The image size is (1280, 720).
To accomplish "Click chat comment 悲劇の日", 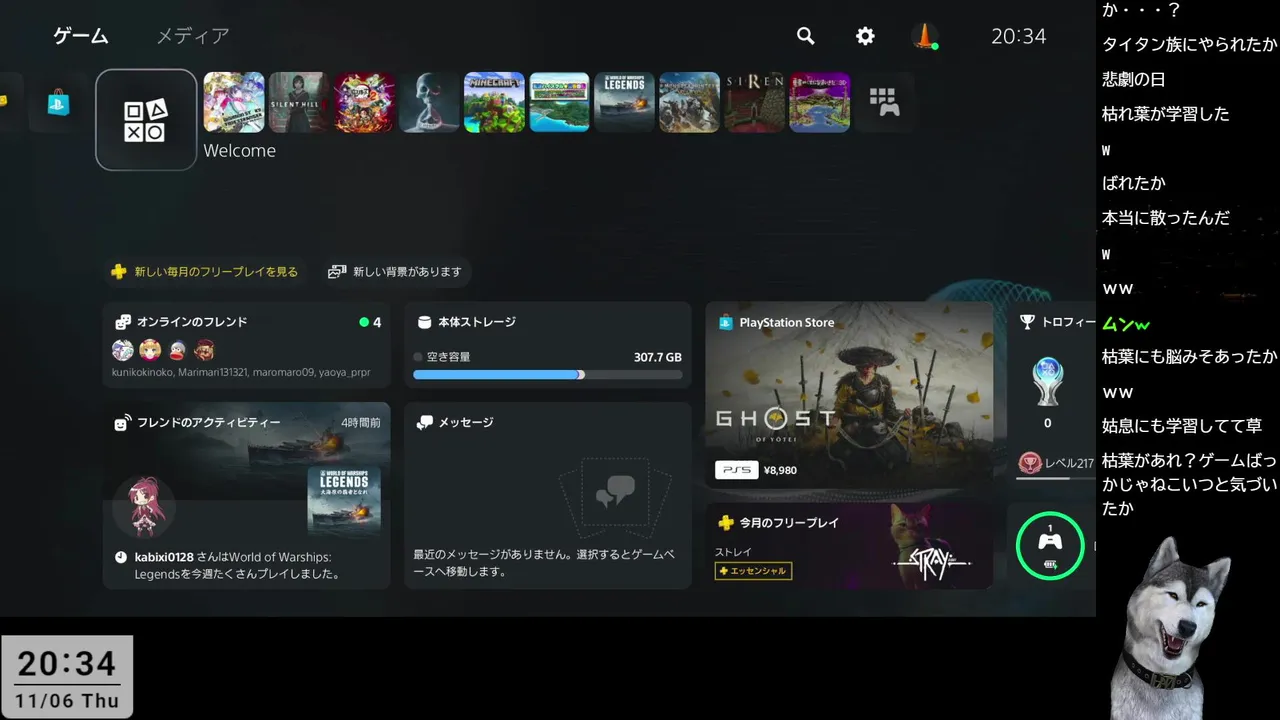I will [x=1134, y=79].
